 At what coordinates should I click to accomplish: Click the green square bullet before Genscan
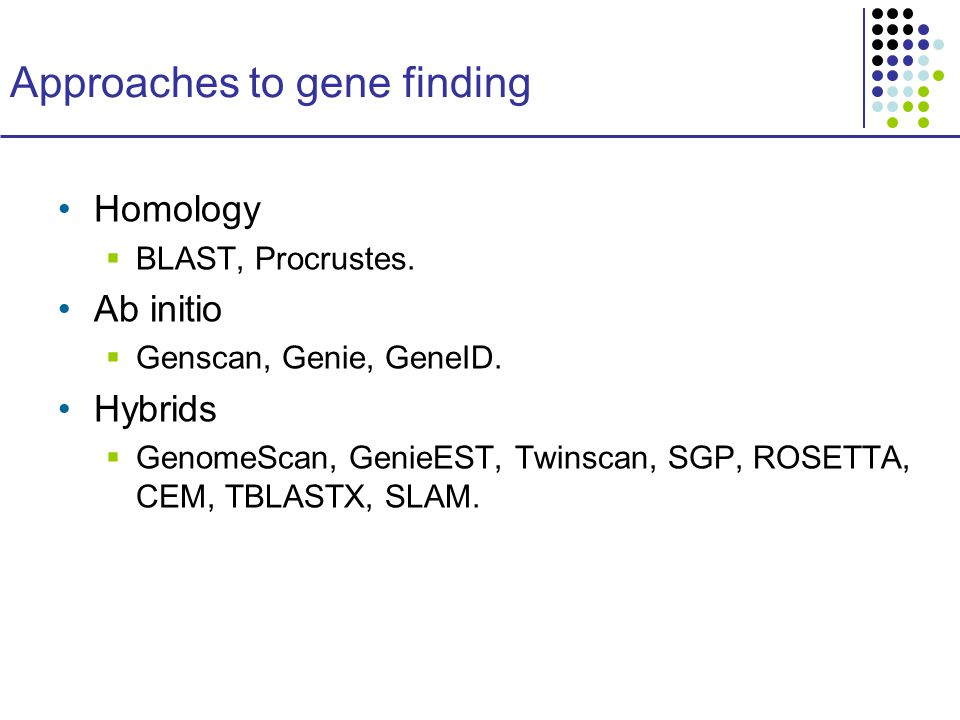tap(113, 357)
